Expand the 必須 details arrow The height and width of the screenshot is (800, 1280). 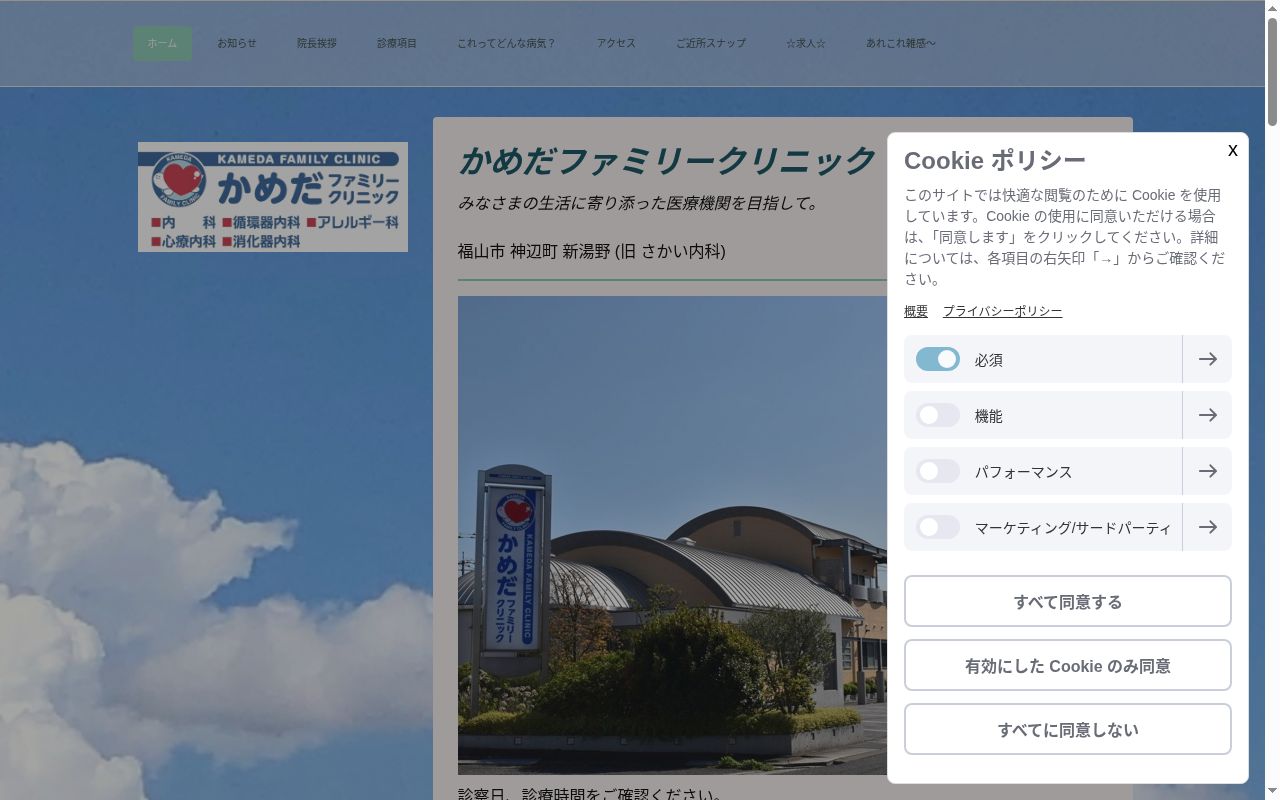point(1207,359)
